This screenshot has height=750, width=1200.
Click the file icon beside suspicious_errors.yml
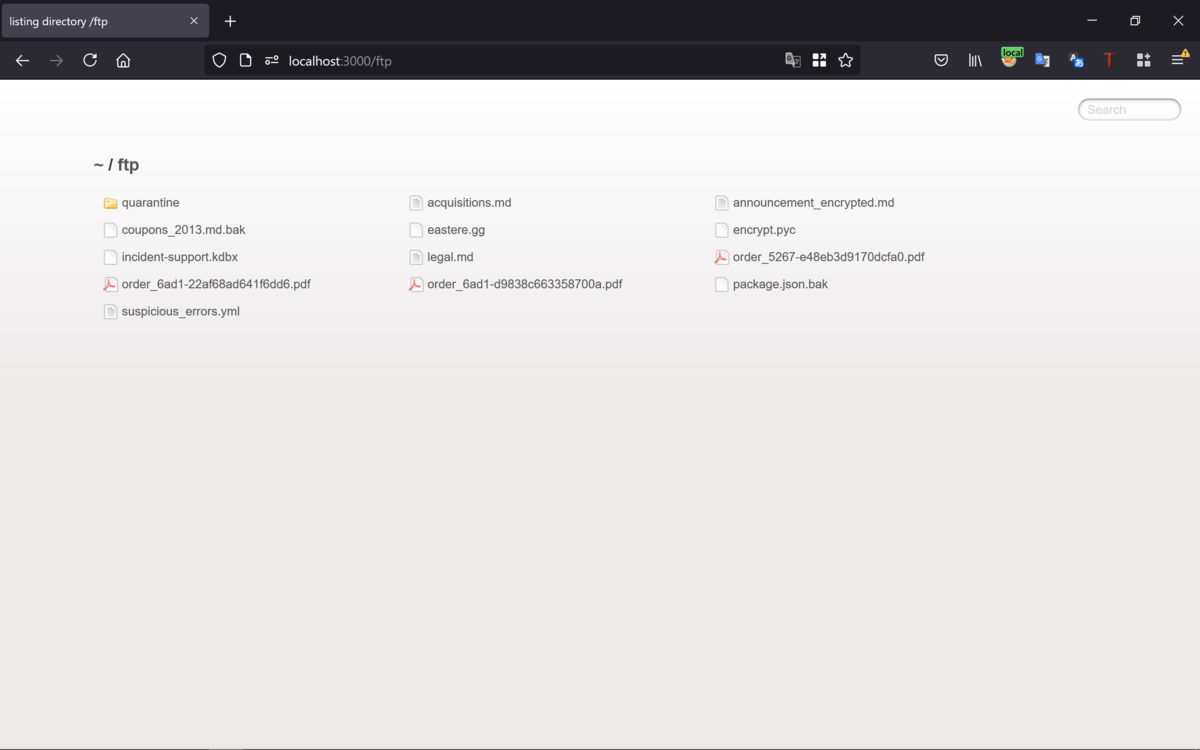click(x=111, y=311)
